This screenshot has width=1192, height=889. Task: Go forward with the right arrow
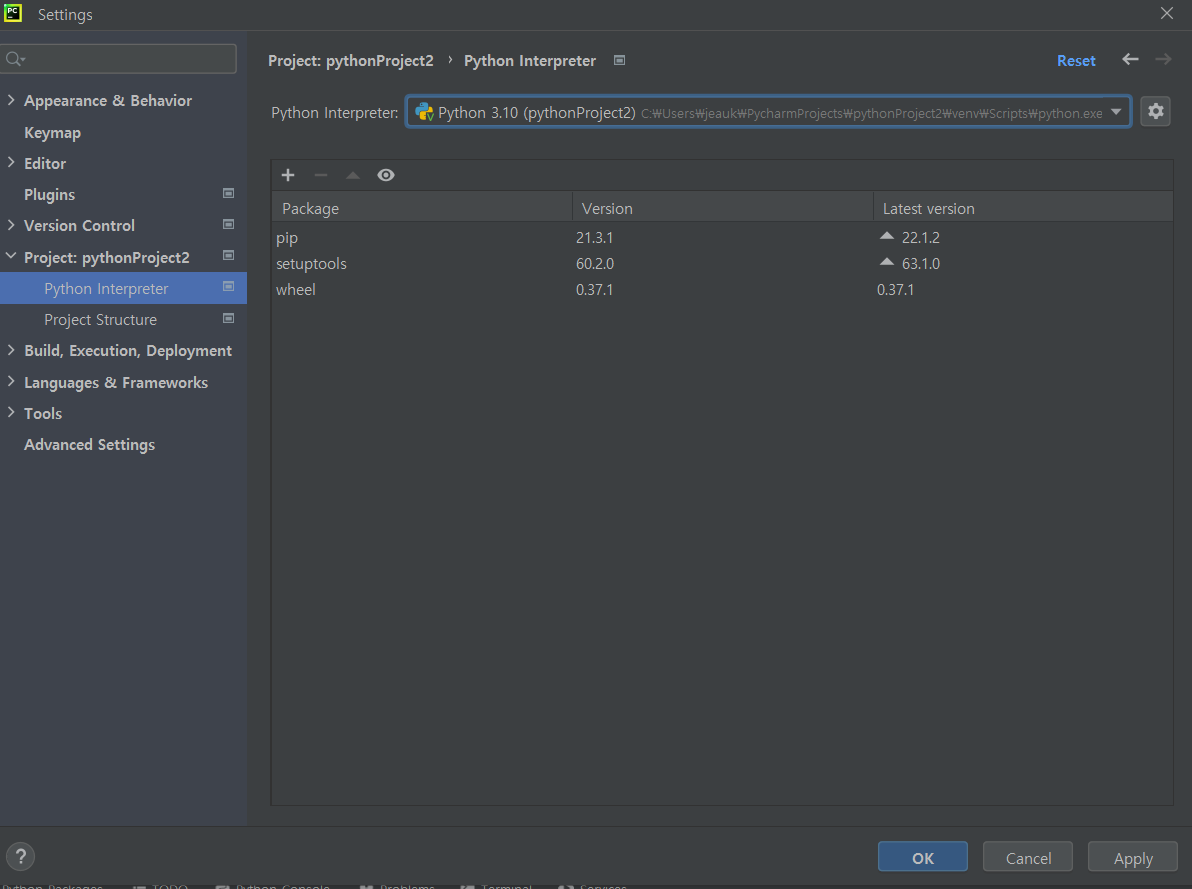pos(1163,59)
